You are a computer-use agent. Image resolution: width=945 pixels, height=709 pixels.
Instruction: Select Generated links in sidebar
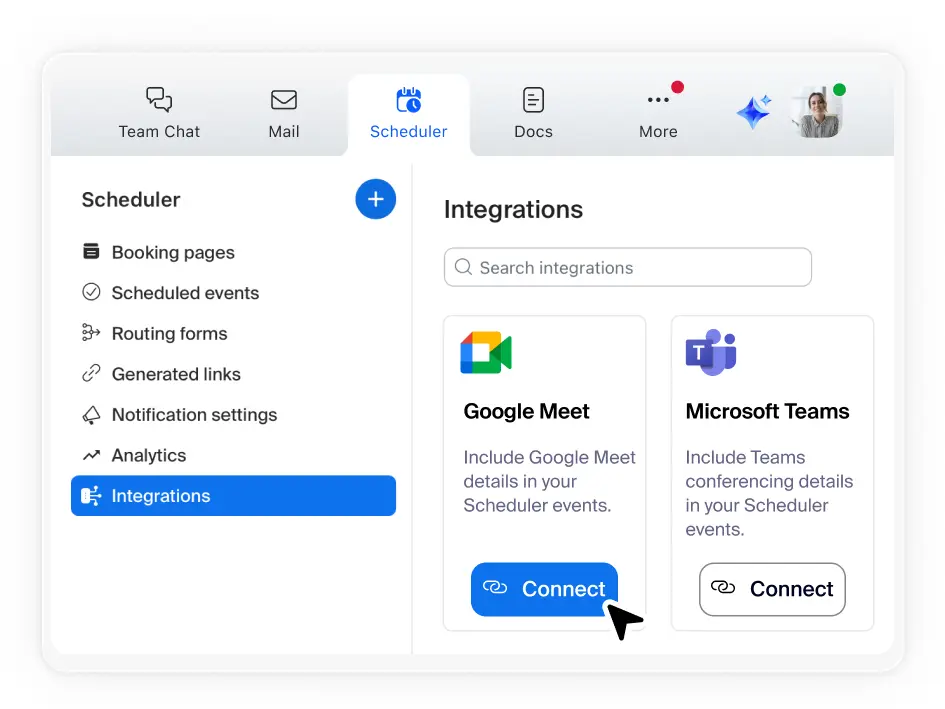[176, 374]
